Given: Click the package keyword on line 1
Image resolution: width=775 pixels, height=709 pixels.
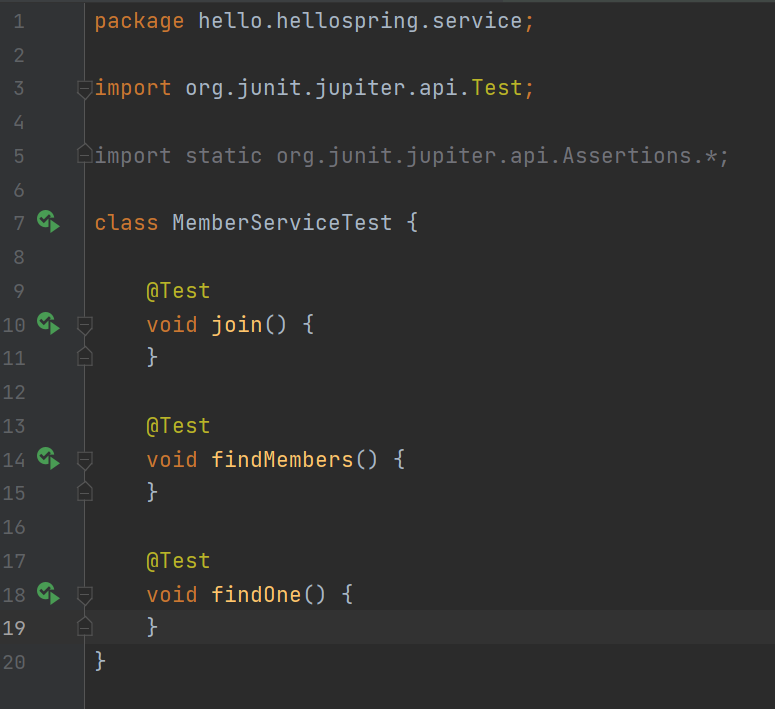Looking at the screenshot, I should pos(139,22).
